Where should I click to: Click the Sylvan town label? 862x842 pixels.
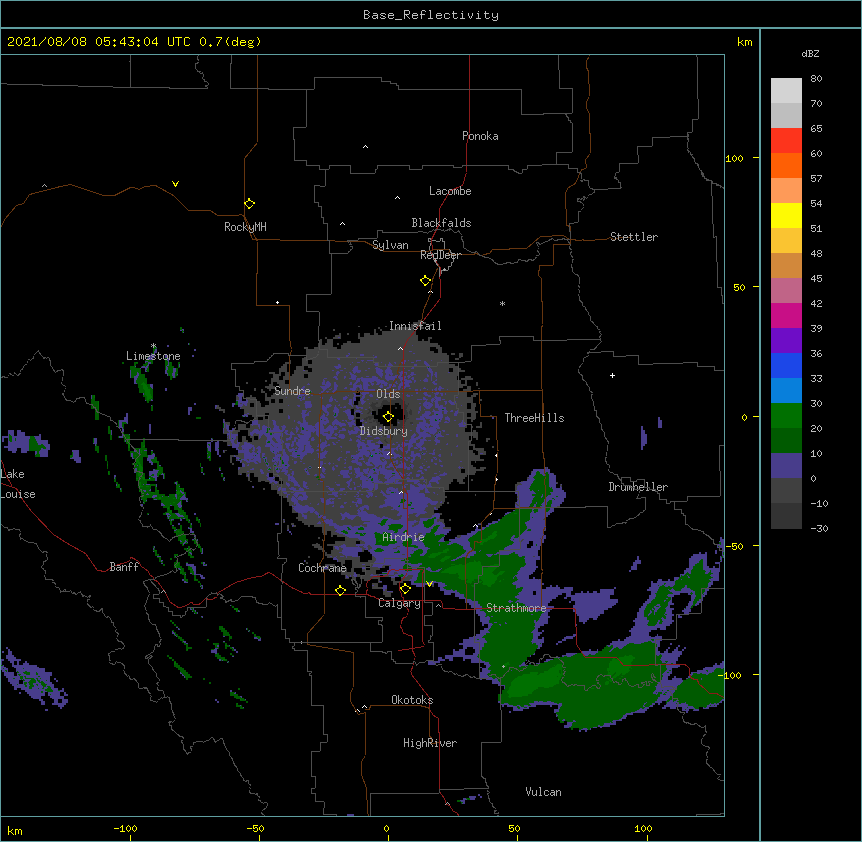(390, 245)
